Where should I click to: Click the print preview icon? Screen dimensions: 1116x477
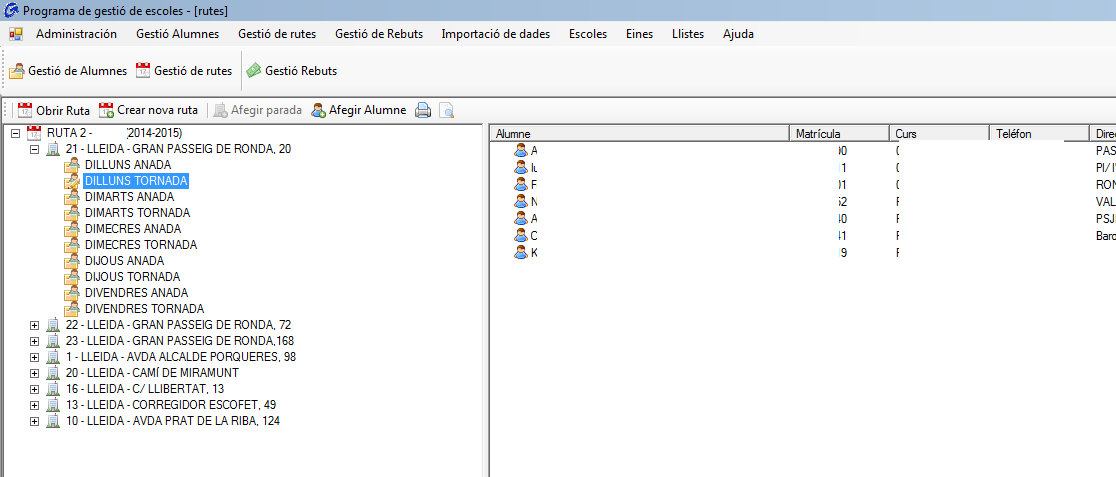(x=446, y=110)
